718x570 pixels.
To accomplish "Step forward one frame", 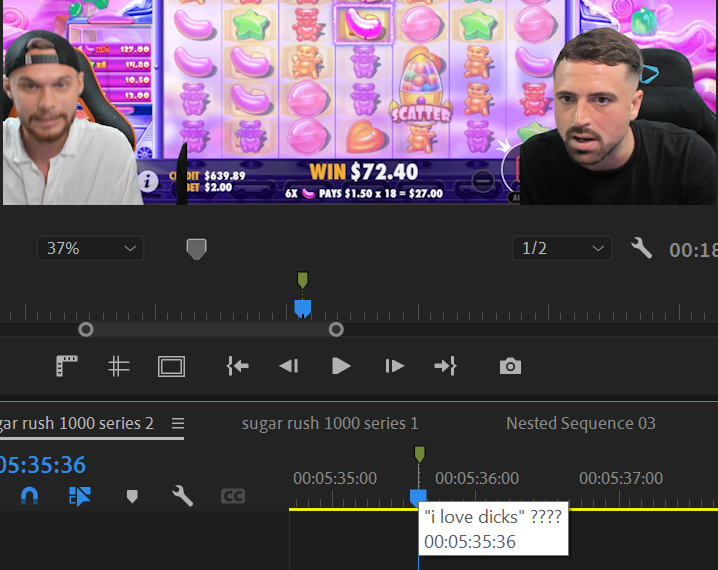I will [x=394, y=366].
